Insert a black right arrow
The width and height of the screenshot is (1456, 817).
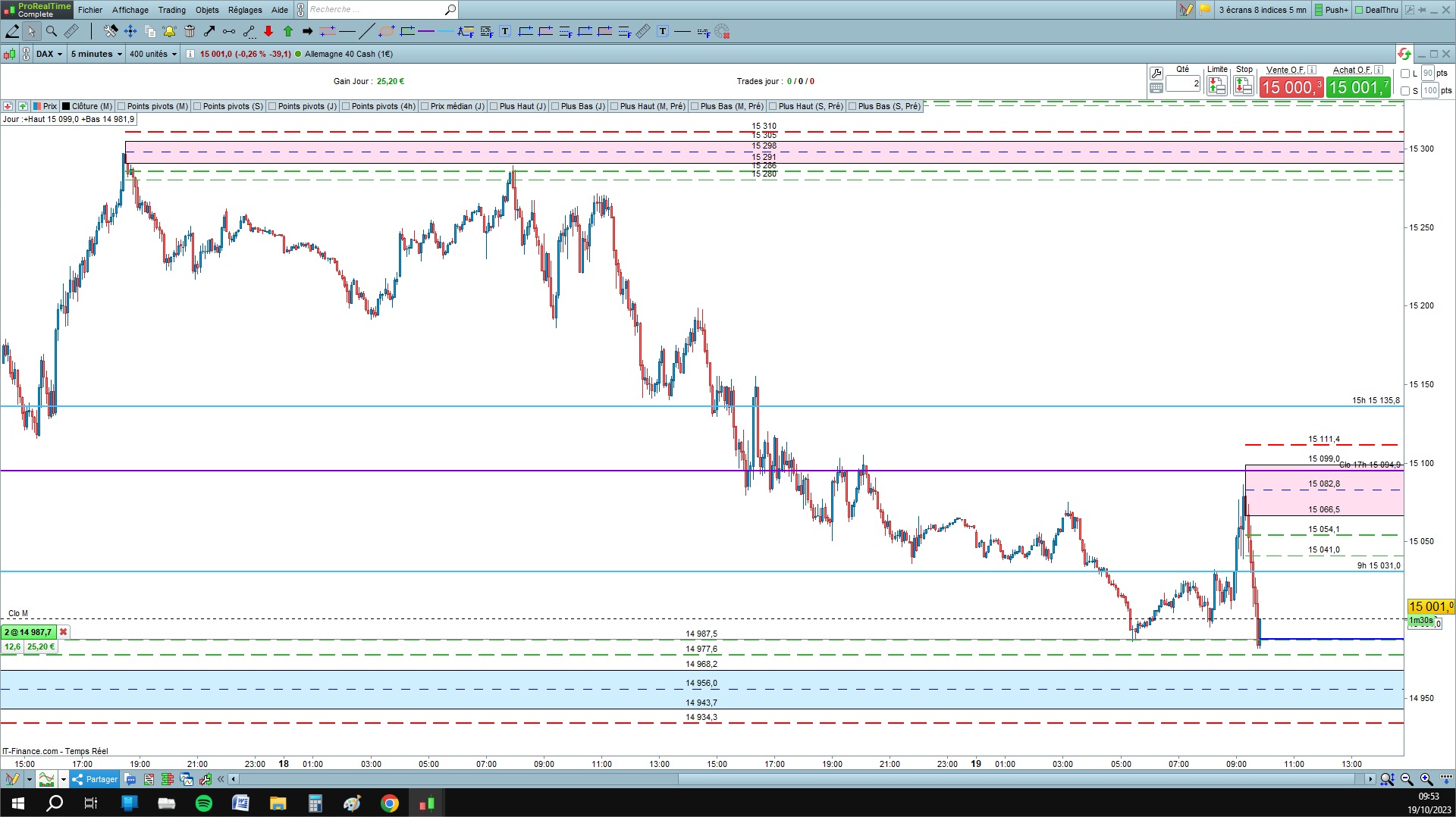[307, 31]
